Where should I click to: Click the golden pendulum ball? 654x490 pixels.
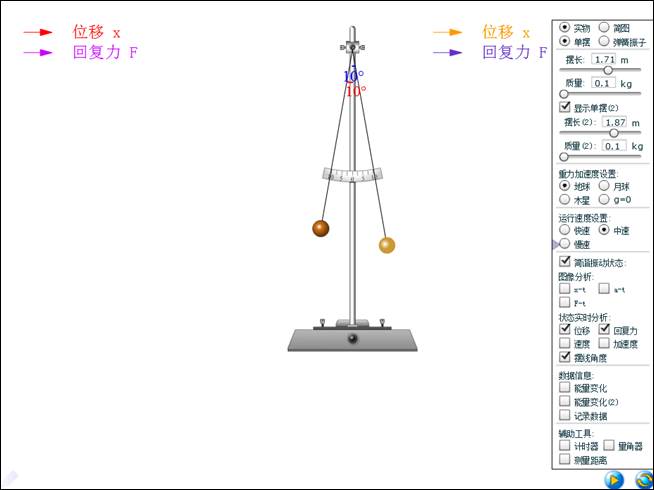(386, 245)
